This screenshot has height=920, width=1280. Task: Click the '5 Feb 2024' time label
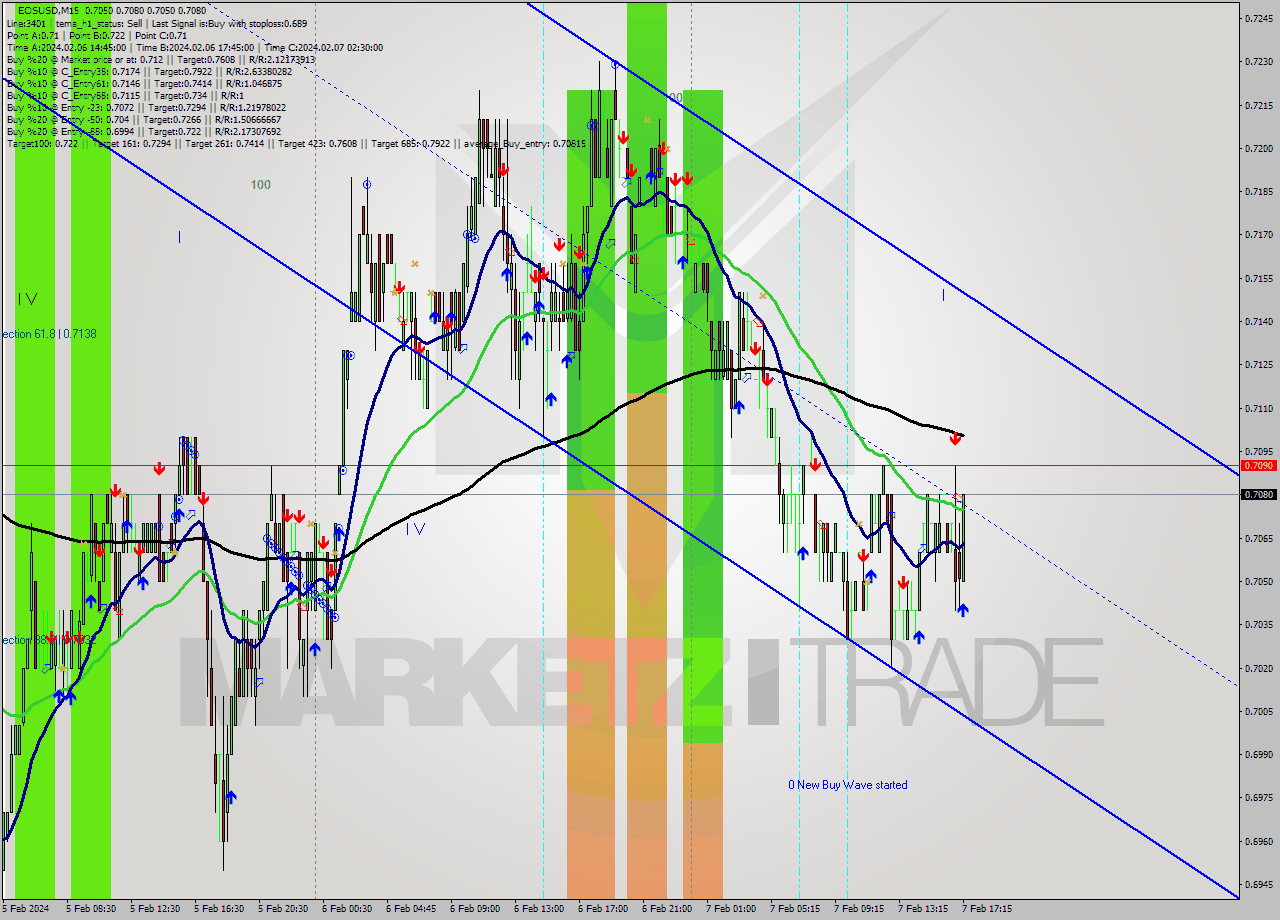point(25,909)
